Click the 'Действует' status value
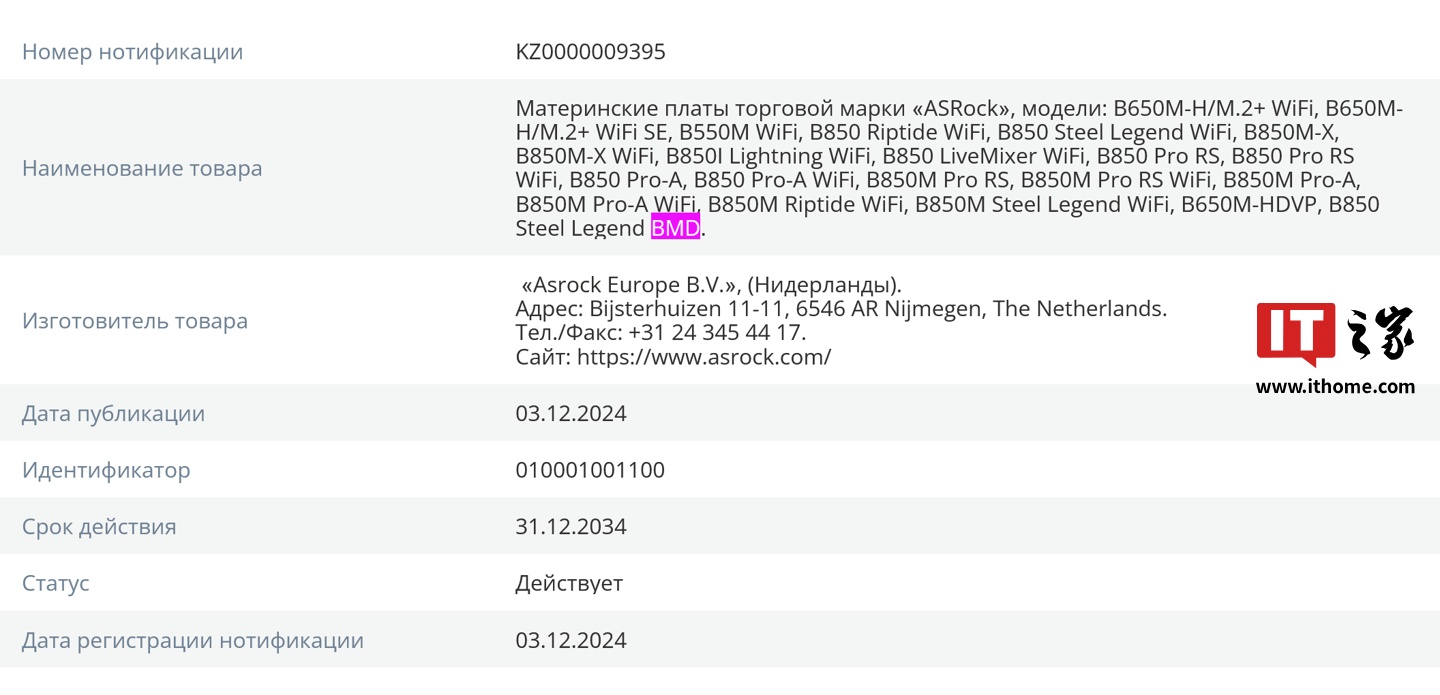 (x=569, y=583)
